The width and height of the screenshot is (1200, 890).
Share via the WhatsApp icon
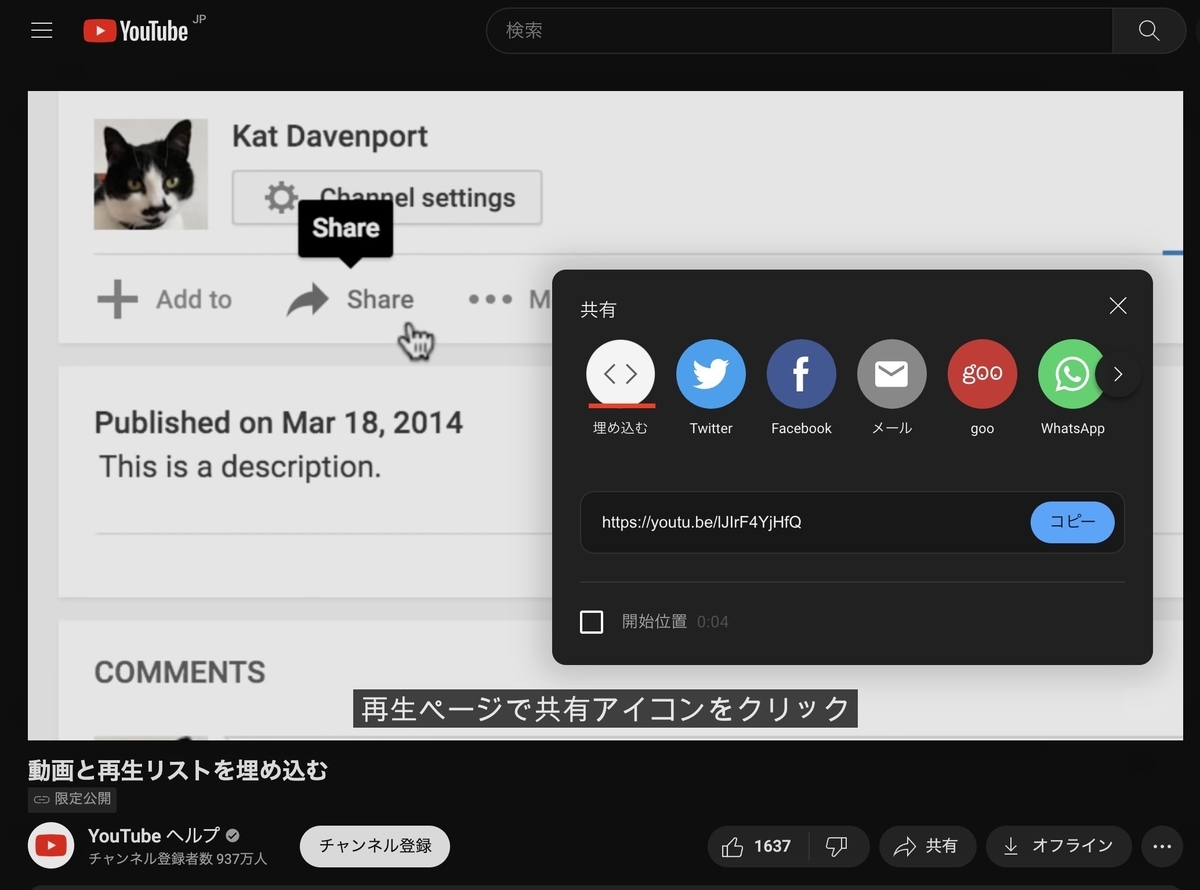pyautogui.click(x=1072, y=374)
